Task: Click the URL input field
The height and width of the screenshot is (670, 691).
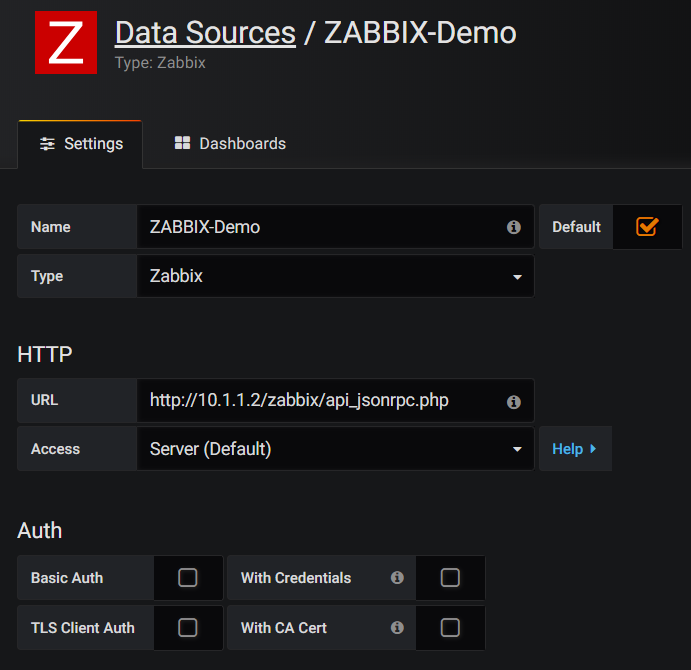Action: tap(335, 400)
